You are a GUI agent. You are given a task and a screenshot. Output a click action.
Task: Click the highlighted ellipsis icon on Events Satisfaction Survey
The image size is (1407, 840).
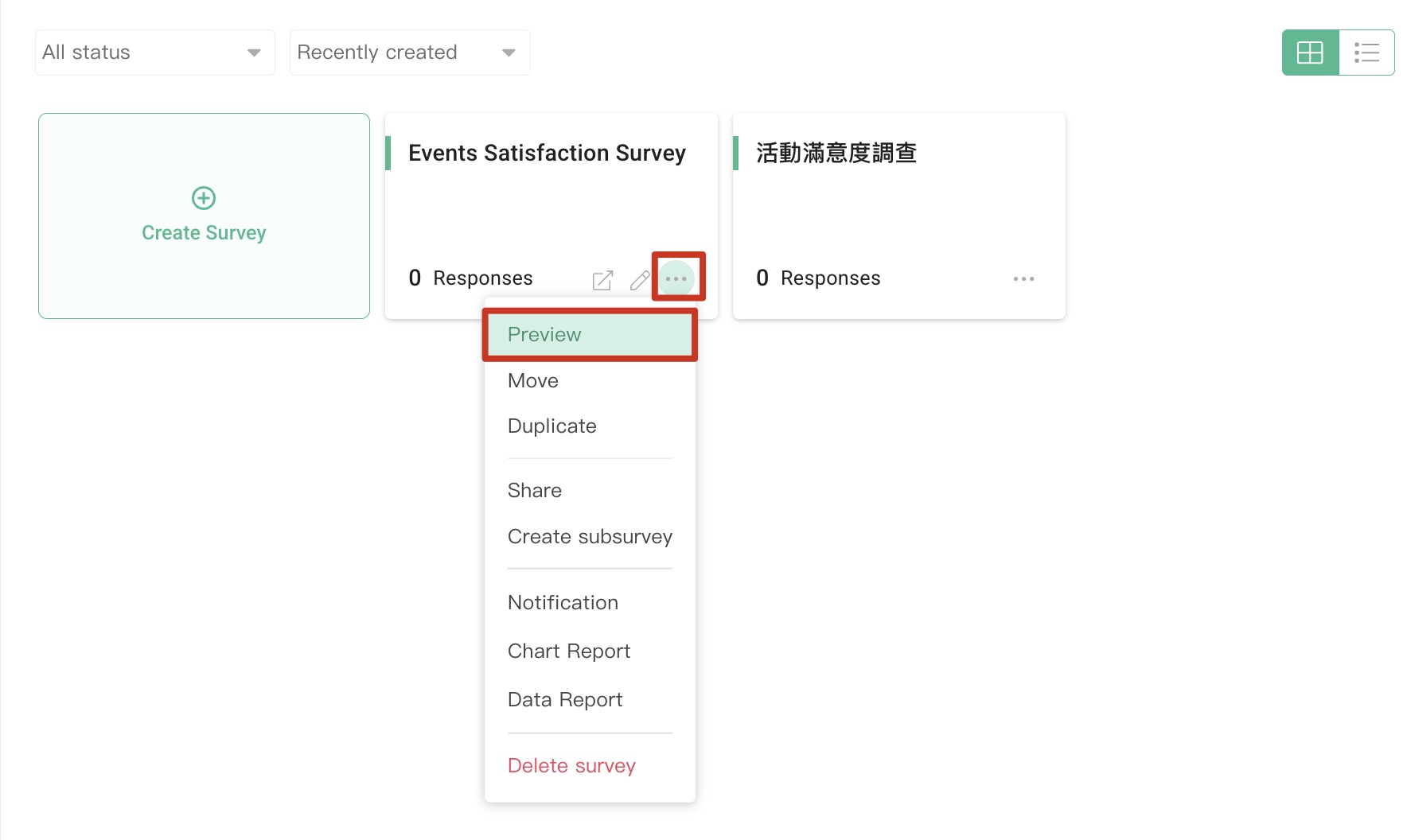676,278
